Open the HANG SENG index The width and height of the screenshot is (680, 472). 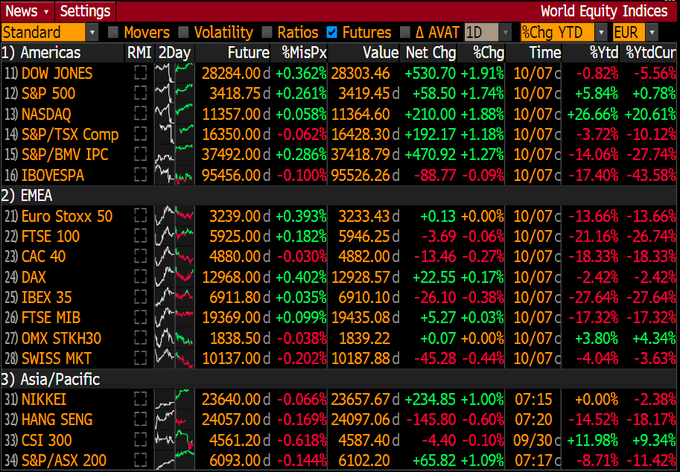coord(57,420)
